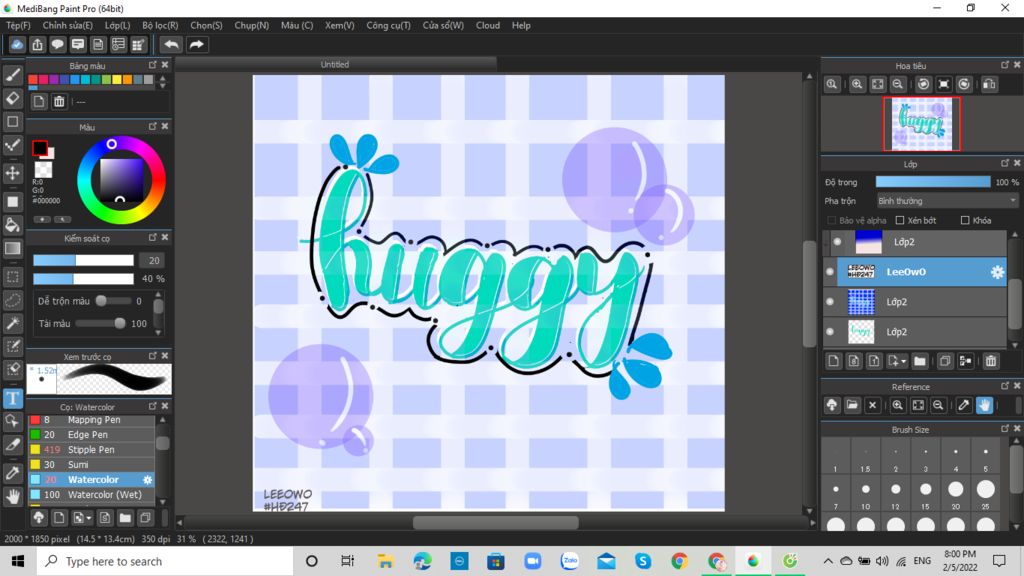The width and height of the screenshot is (1024, 576).
Task: Select the Gradient tool
Action: (12, 248)
